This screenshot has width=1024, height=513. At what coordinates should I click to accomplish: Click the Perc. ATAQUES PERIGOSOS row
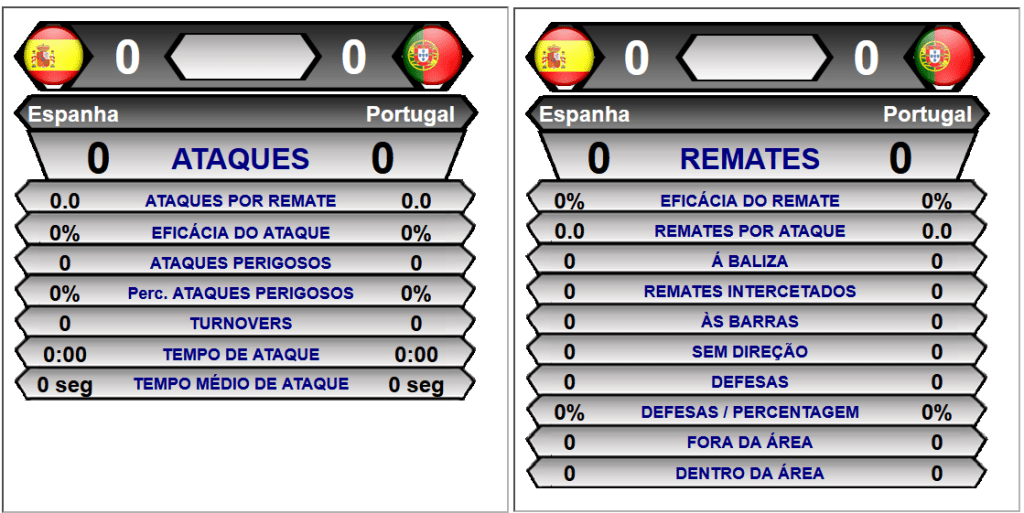pos(245,290)
